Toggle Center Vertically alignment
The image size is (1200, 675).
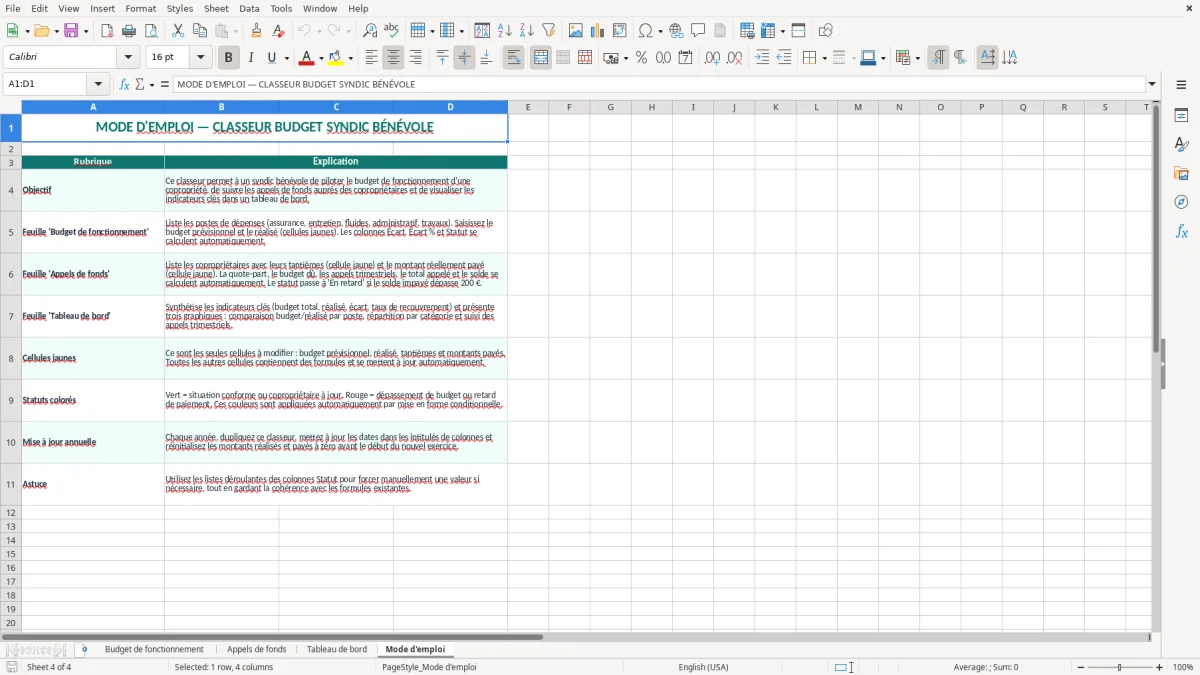[464, 58]
